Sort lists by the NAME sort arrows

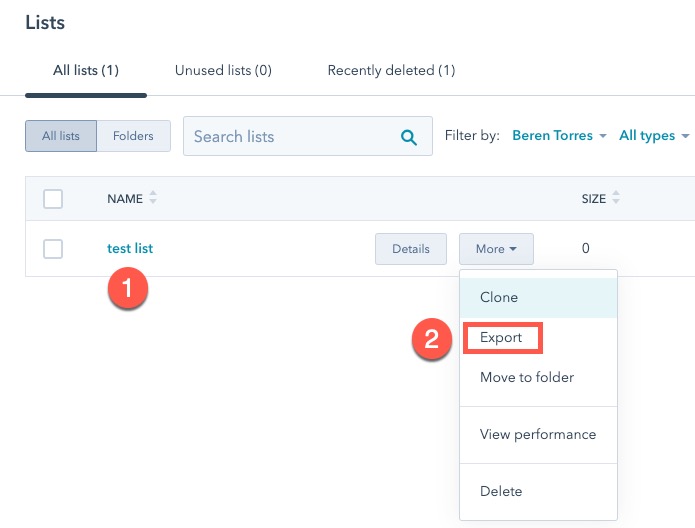[153, 199]
